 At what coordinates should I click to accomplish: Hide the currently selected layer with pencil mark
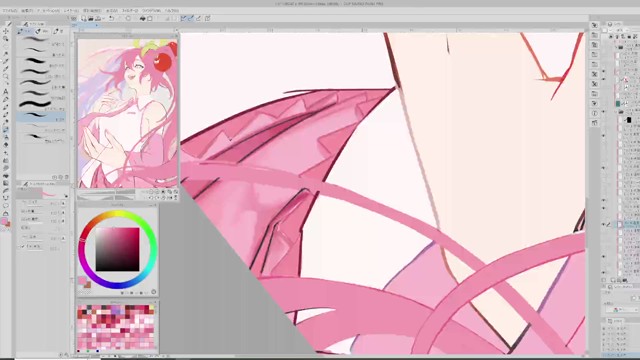pyautogui.click(x=603, y=224)
